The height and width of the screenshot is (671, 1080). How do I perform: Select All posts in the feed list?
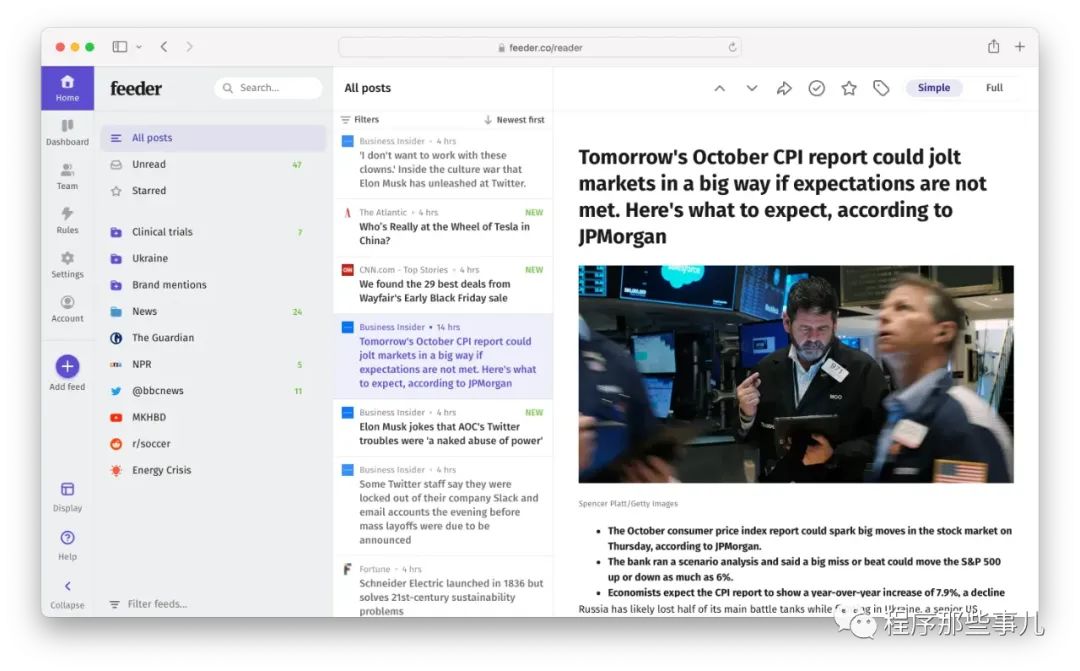coord(214,138)
